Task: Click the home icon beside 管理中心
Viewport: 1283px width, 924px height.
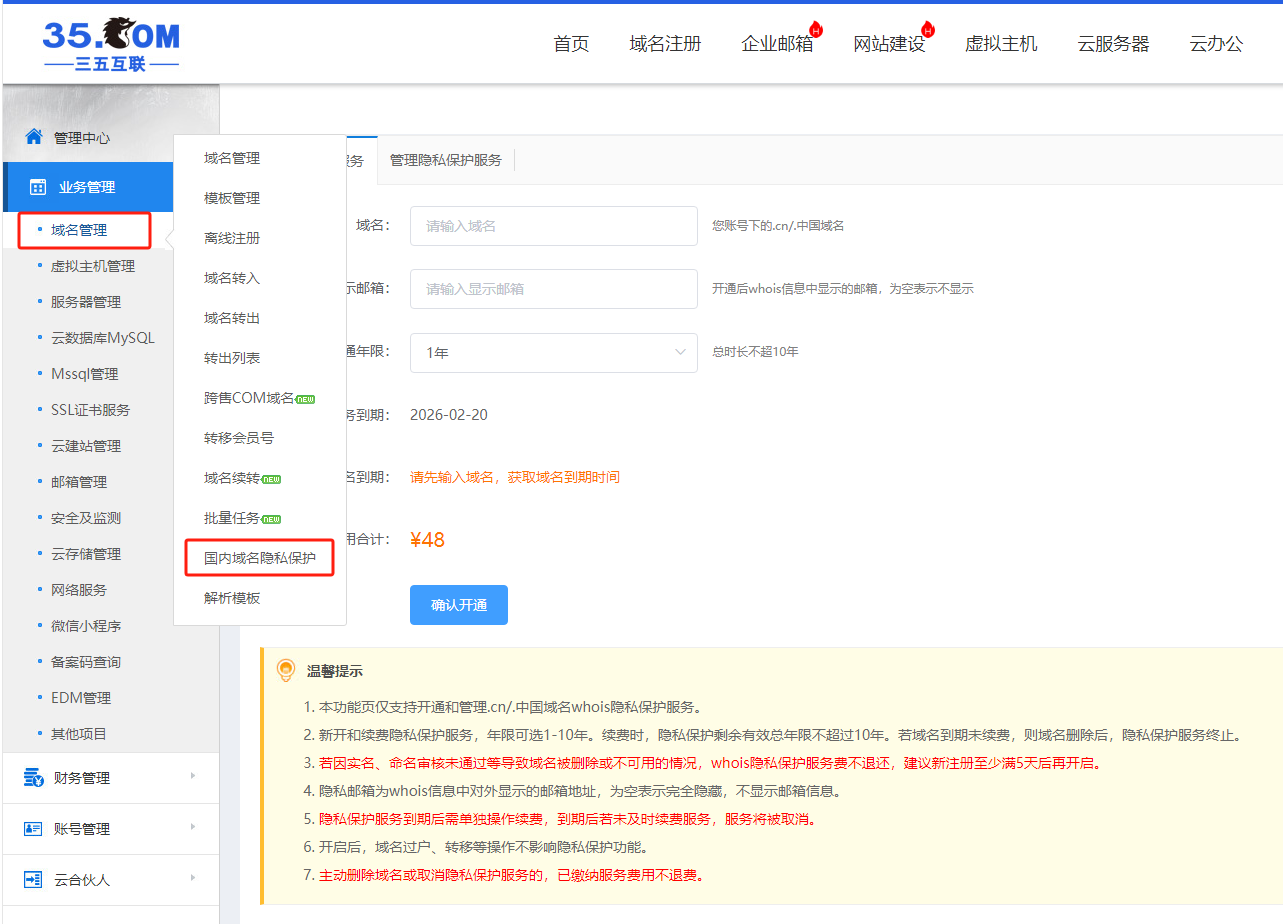Action: [34, 137]
